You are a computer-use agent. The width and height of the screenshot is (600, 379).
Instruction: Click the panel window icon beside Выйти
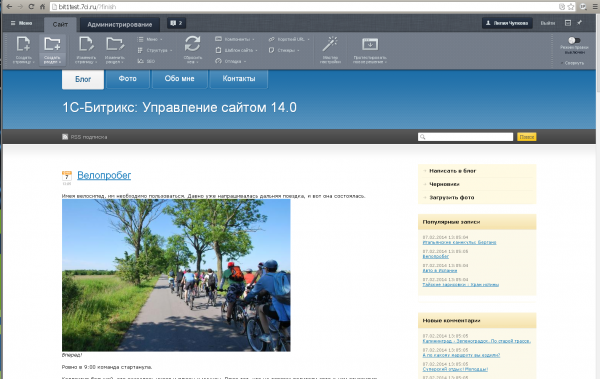pyautogui.click(x=568, y=23)
